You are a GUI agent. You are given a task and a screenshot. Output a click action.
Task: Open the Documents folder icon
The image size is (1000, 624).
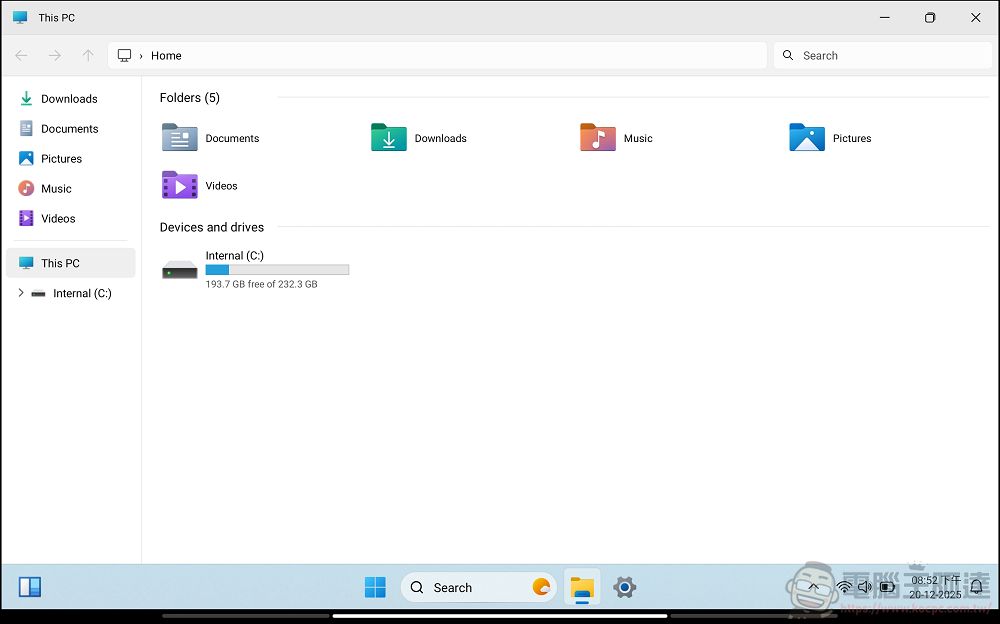[x=179, y=137]
